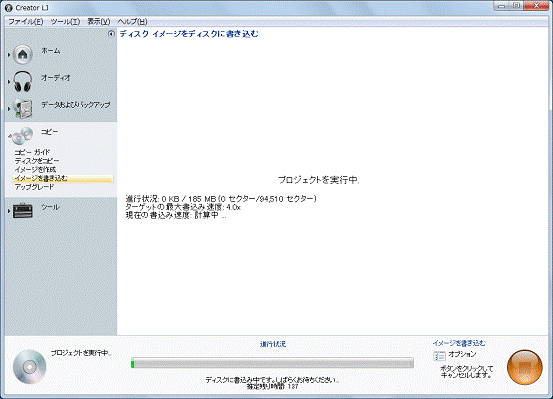Click the headphones Audio icon
Image resolution: width=553 pixels, height=399 pixels.
pos(23,81)
